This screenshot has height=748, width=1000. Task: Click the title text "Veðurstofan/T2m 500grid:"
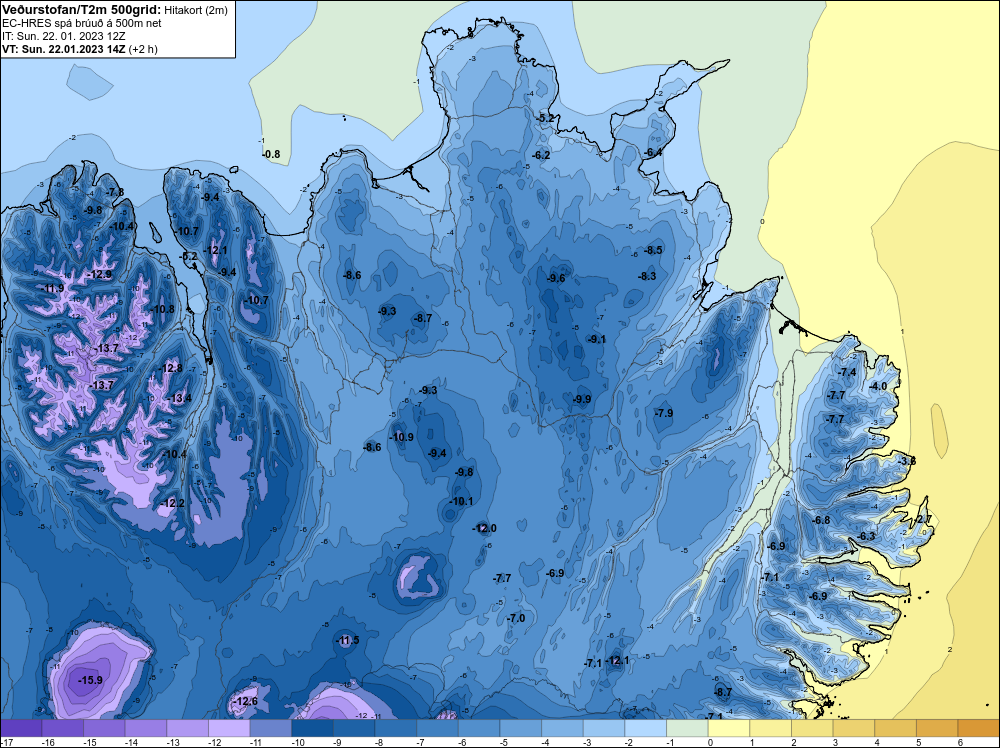coord(82,10)
